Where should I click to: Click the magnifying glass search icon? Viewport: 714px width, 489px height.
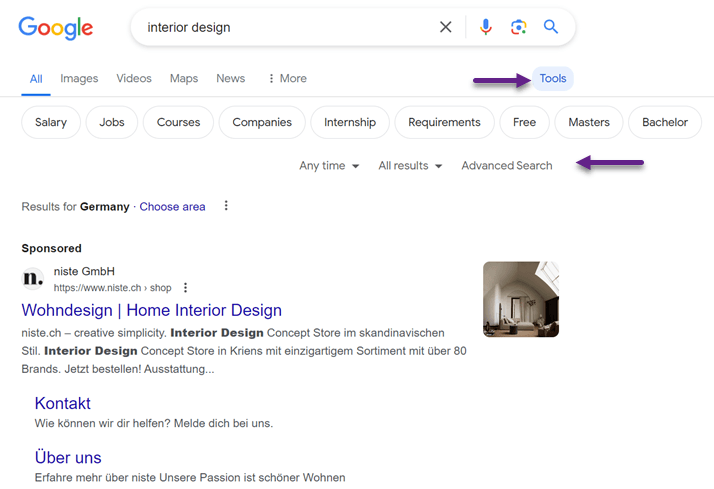(551, 27)
